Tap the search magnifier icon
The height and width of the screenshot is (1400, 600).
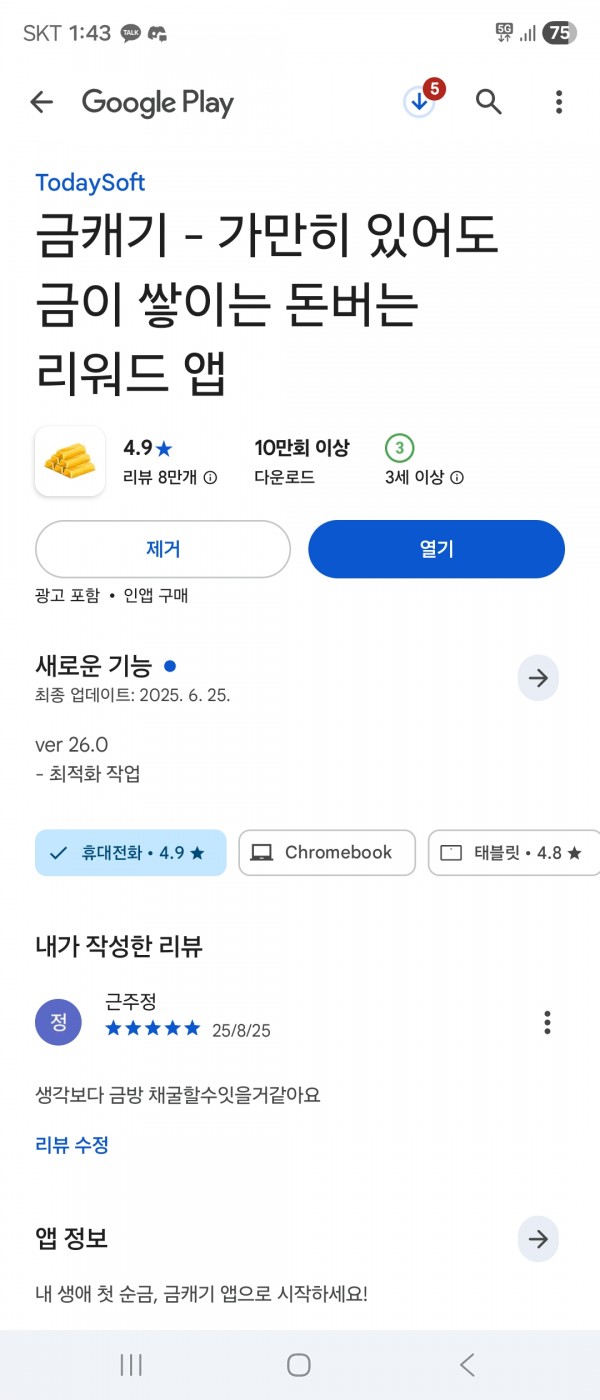tap(488, 102)
